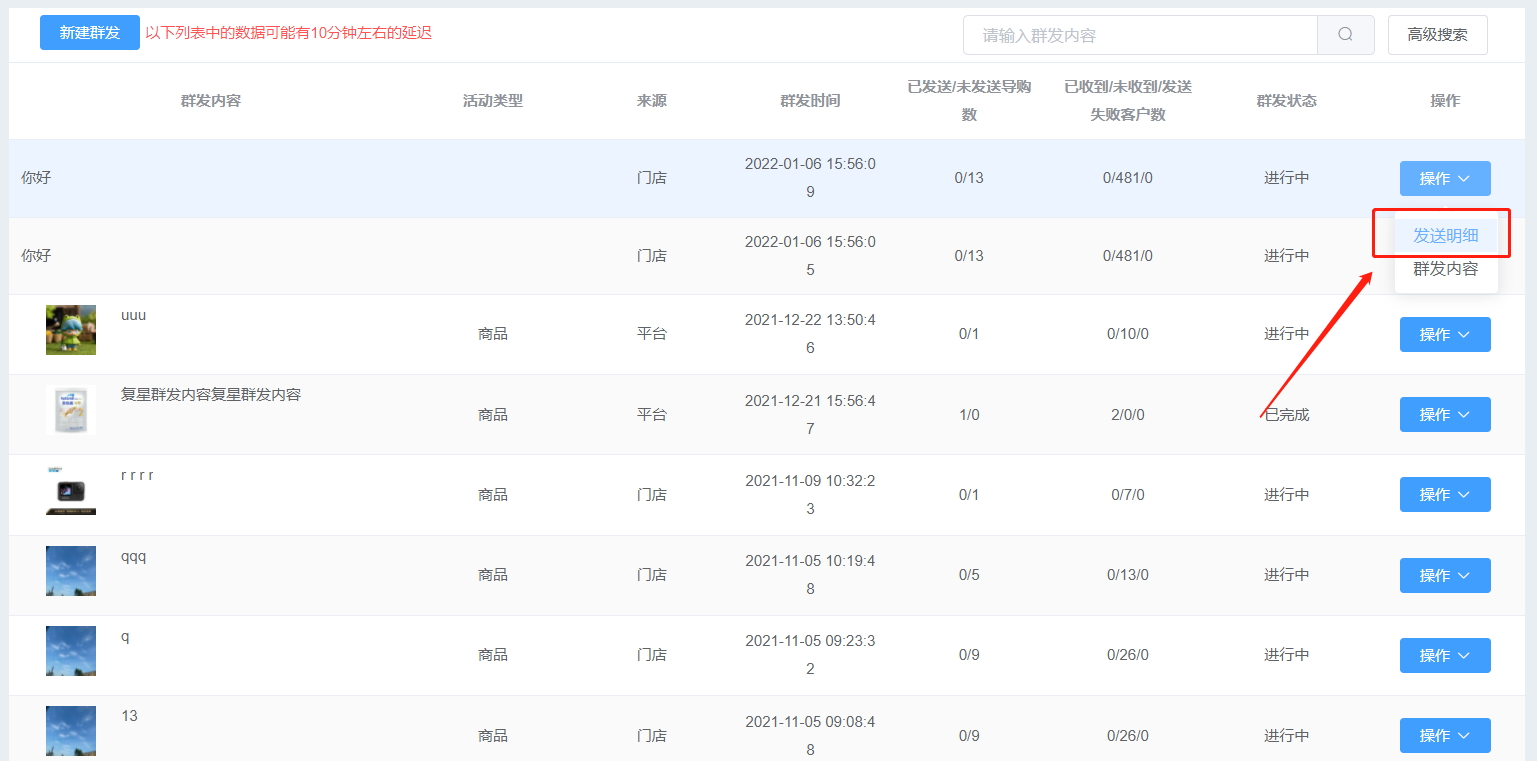Click the 来源 column header
1537x761 pixels.
tap(652, 101)
